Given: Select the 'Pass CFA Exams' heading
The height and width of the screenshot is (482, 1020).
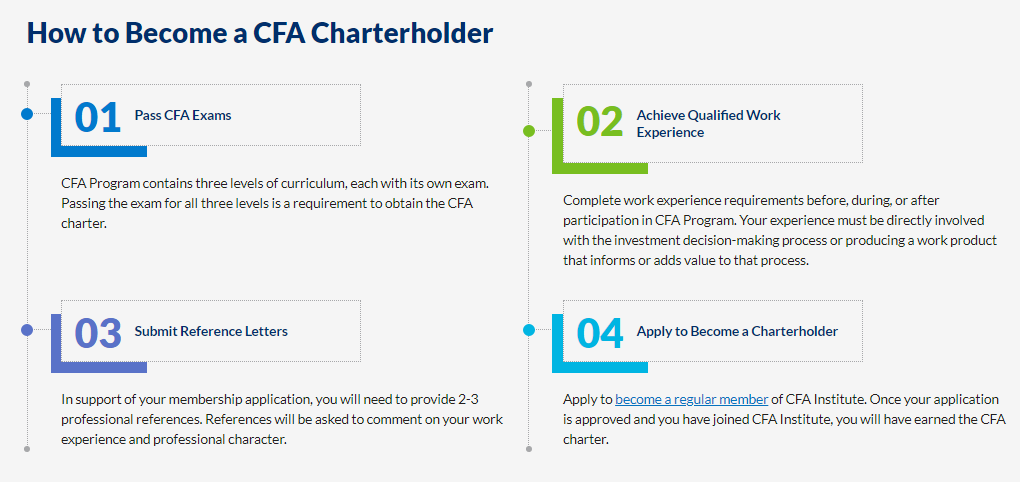Looking at the screenshot, I should (183, 115).
